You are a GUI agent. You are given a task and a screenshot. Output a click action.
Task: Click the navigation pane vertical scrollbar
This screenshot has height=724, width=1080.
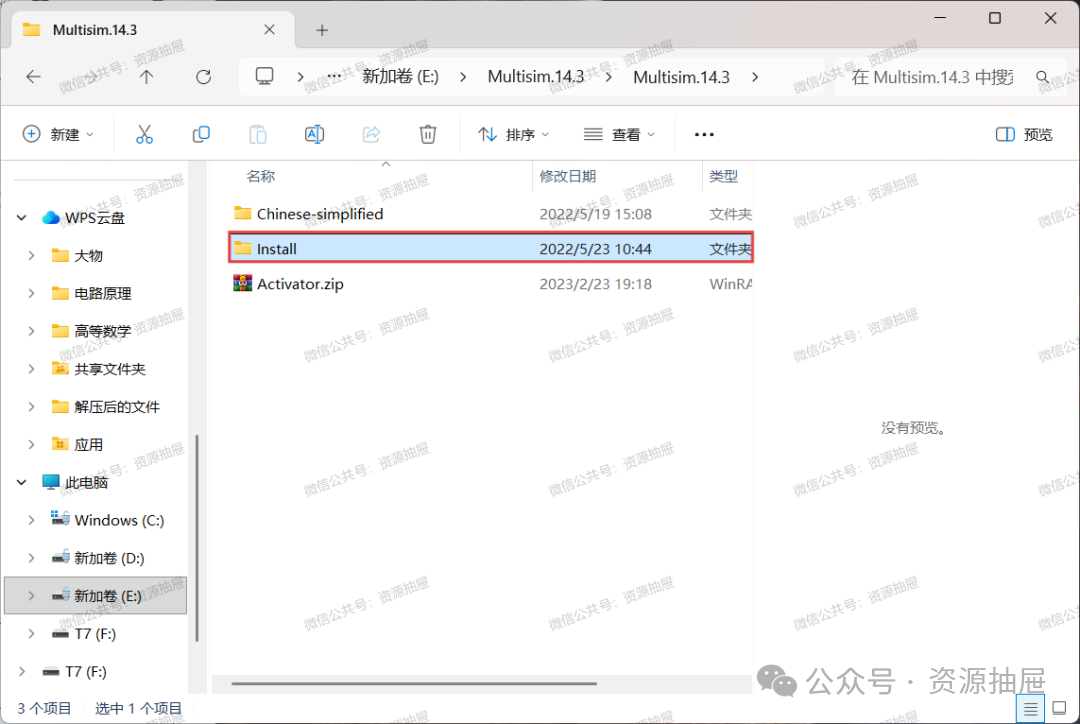point(197,537)
